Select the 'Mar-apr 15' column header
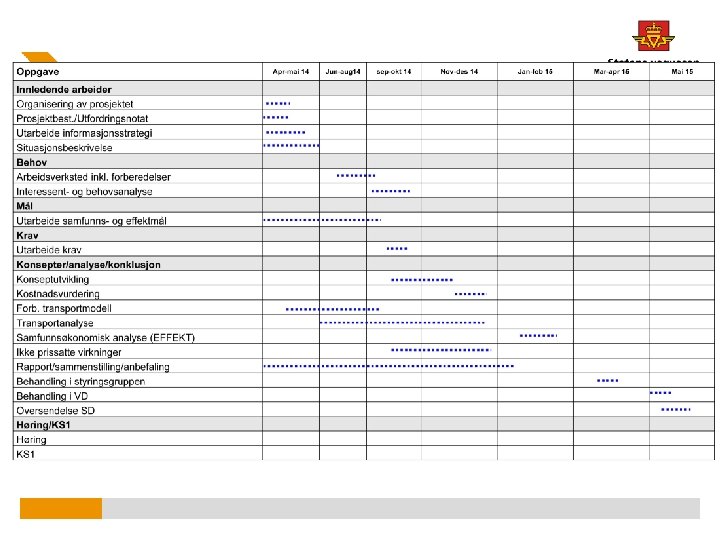This screenshot has width=720, height=540. [611, 72]
